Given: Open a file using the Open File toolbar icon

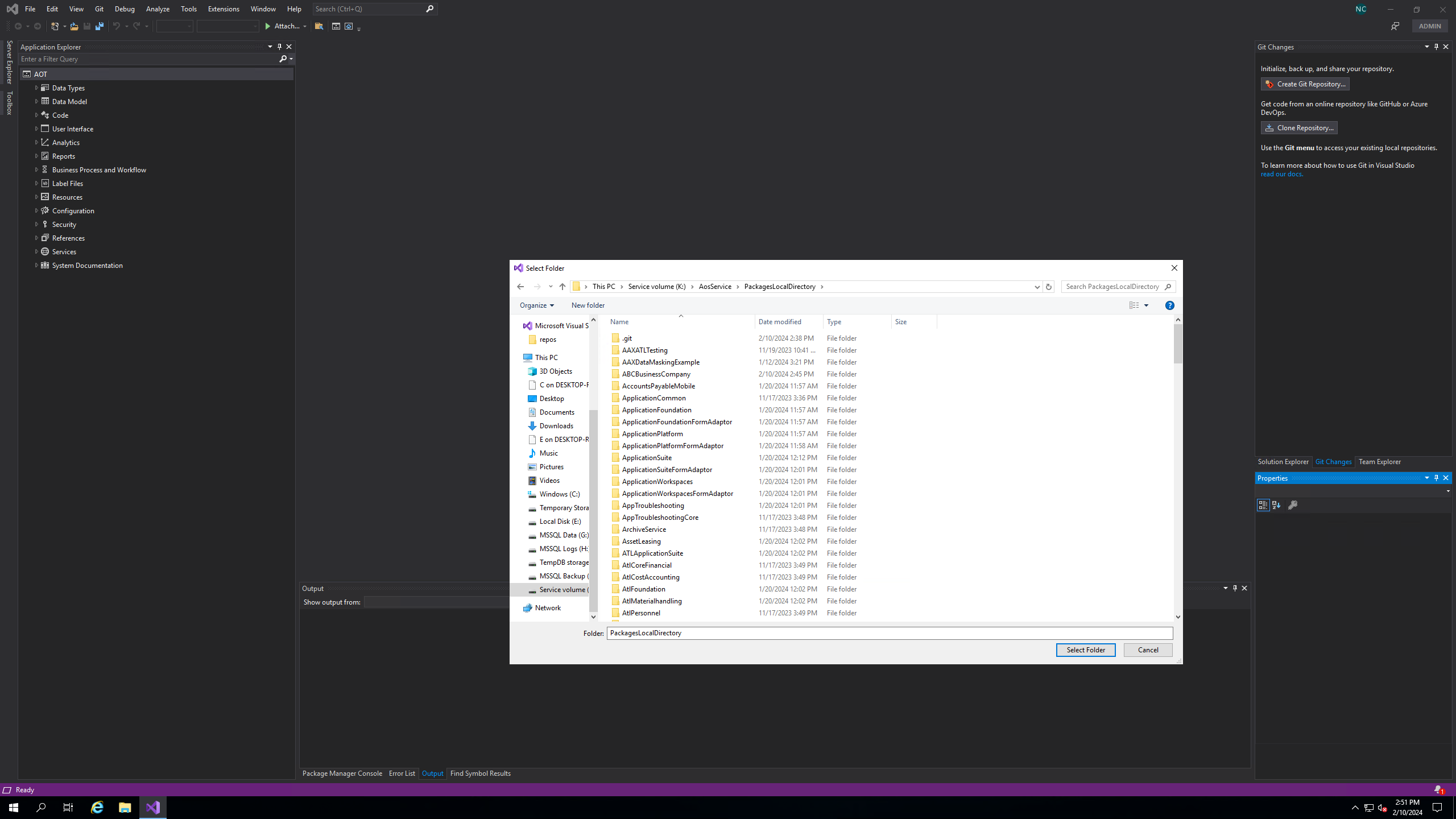Looking at the screenshot, I should pos(74,26).
